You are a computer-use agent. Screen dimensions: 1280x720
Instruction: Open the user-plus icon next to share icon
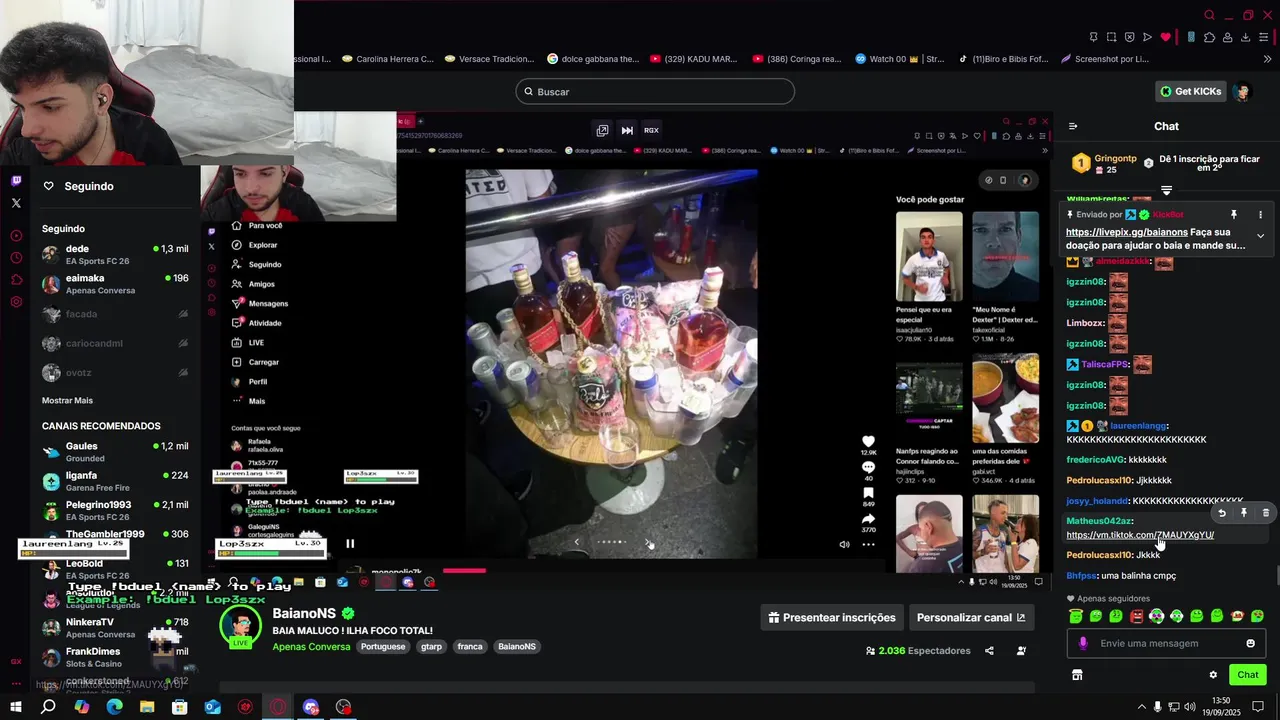[x=1021, y=651]
